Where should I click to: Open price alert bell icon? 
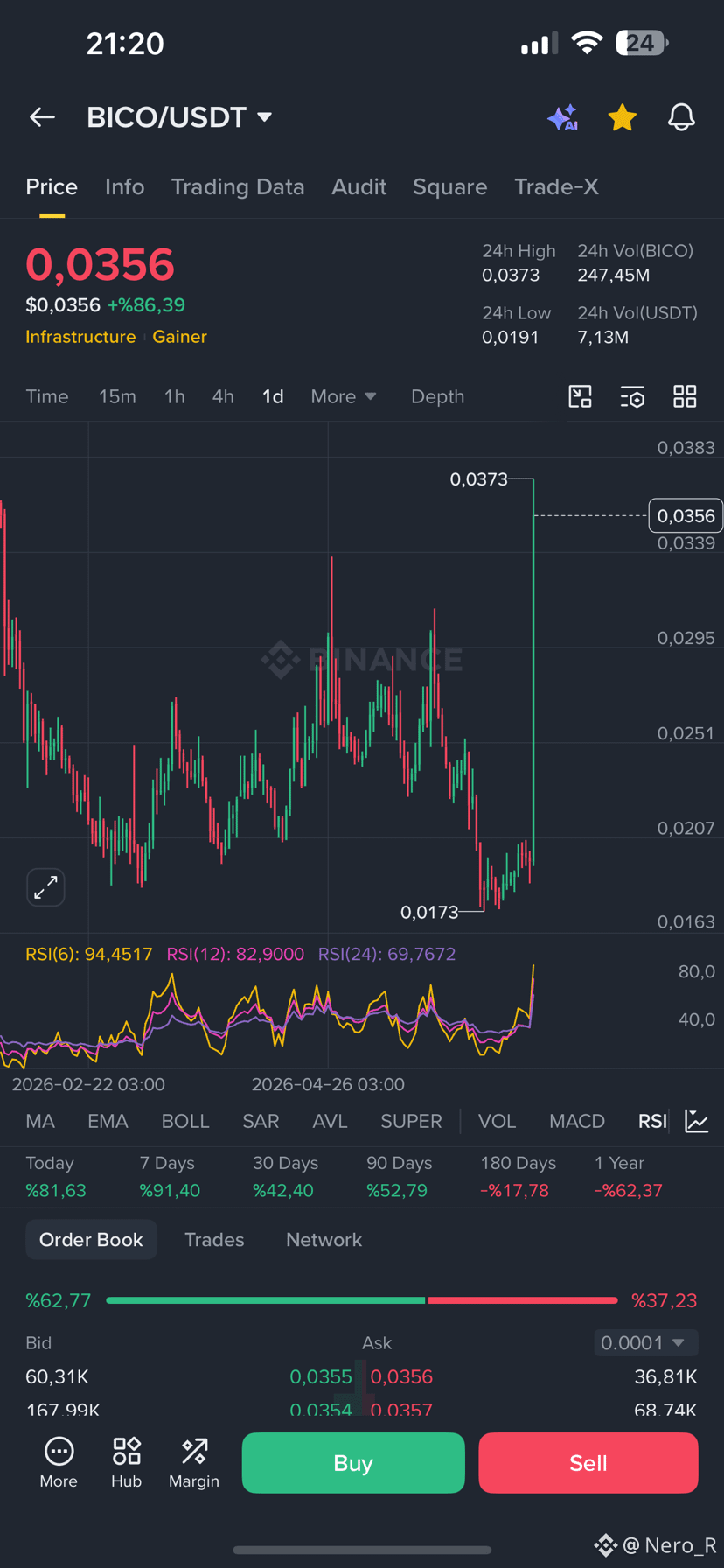click(x=681, y=117)
